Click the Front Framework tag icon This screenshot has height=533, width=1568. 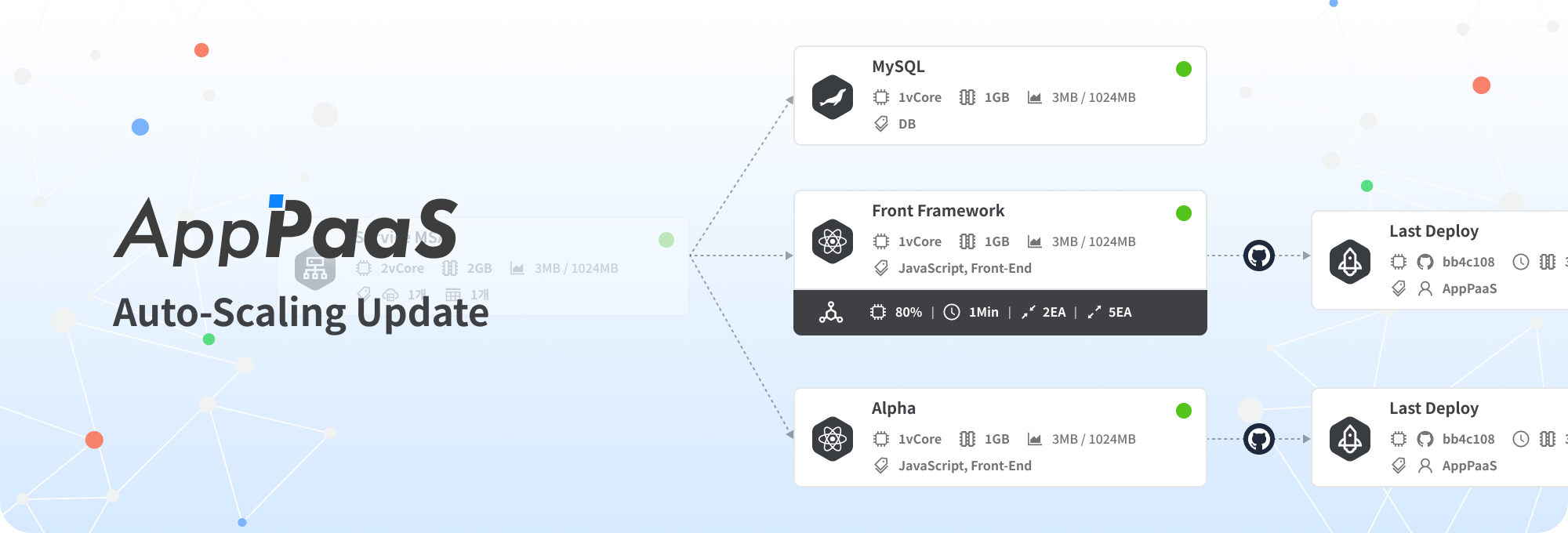tap(881, 268)
